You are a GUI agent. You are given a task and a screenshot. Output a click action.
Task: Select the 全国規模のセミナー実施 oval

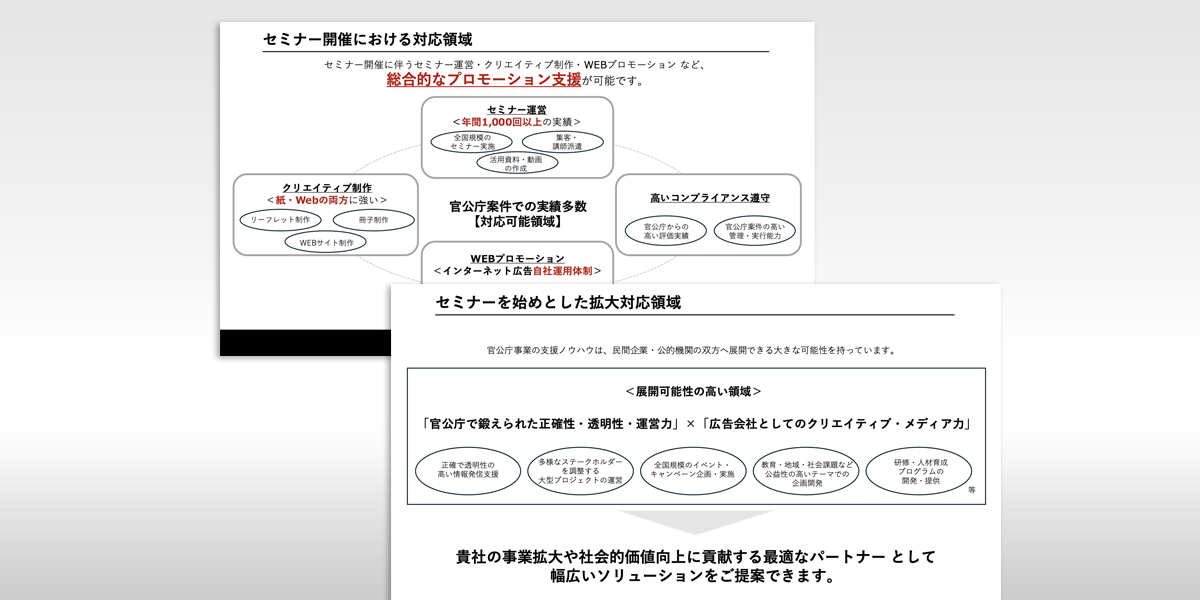pos(470,140)
